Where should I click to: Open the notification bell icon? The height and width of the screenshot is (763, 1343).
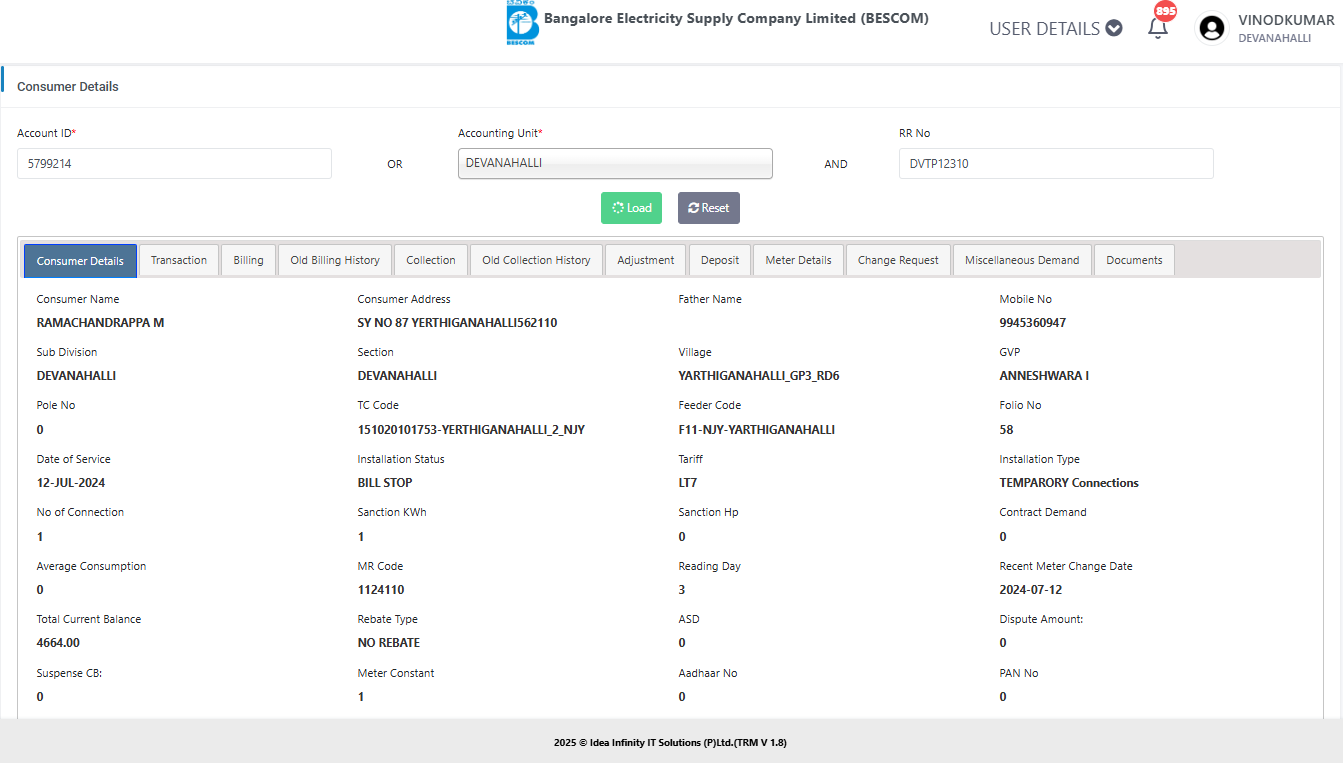(x=1157, y=28)
